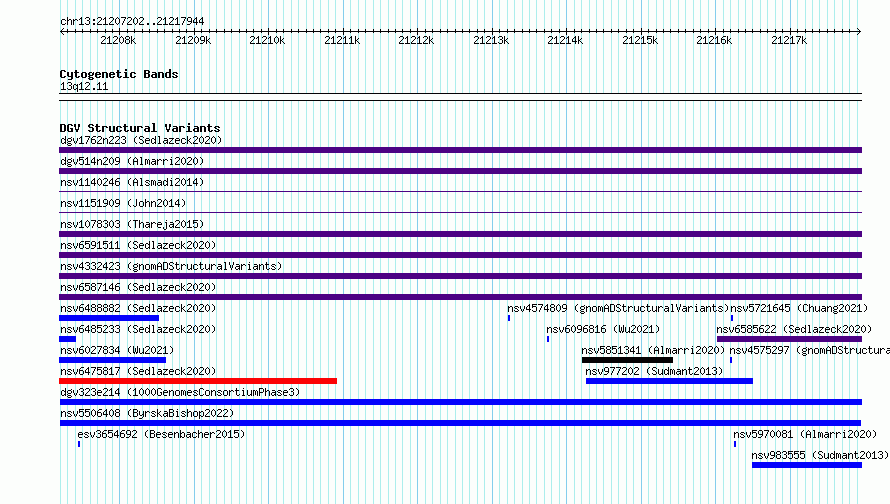Screen dimensions: 890x504
Task: Click the 21216k ruler tick label
Action: point(714,40)
